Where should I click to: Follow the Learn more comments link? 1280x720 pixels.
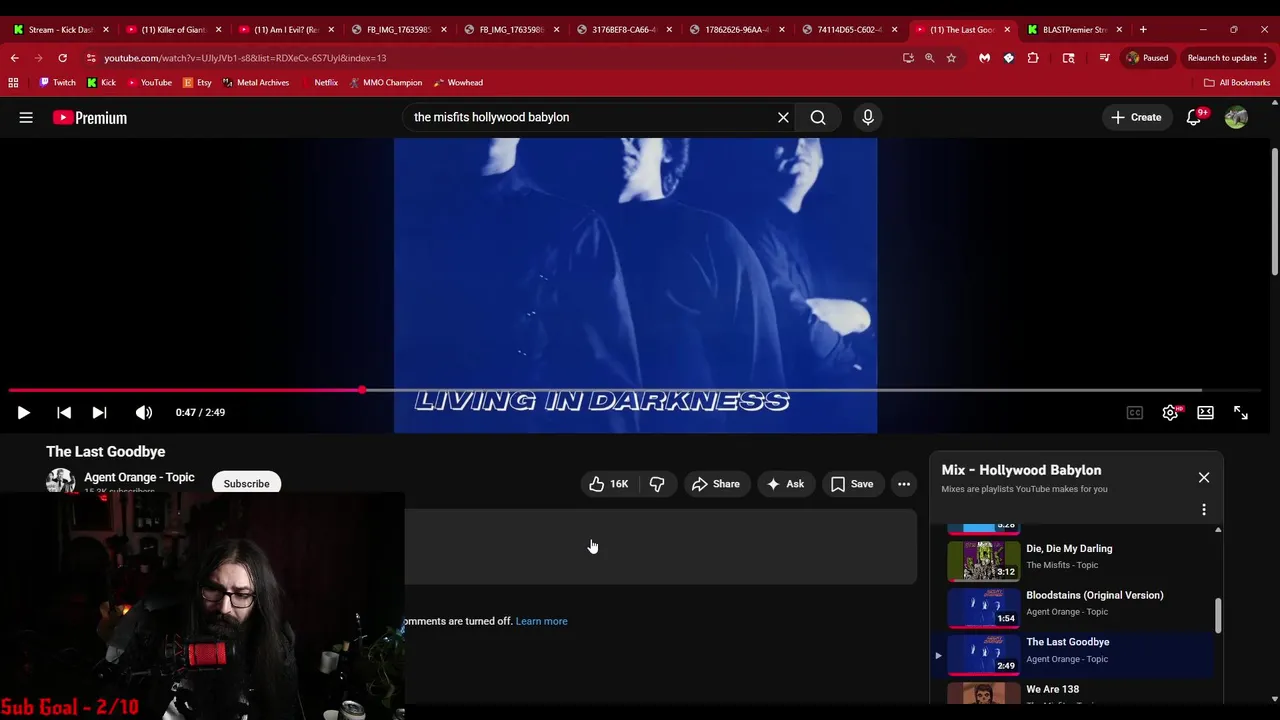point(541,621)
